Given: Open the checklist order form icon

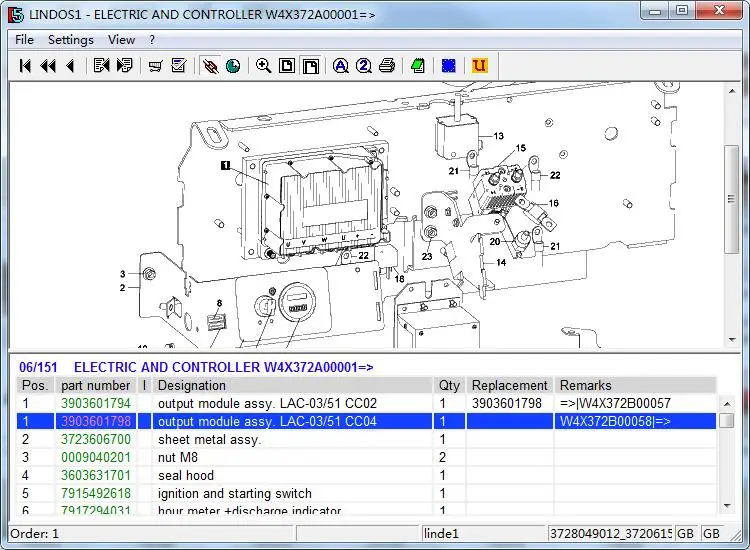Looking at the screenshot, I should (178, 66).
